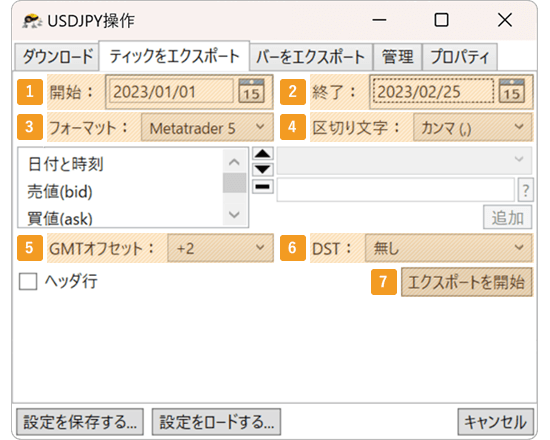Open the disabled empty field dropdown
Image resolution: width=550 pixels, height=440 pixels.
click(x=404, y=161)
